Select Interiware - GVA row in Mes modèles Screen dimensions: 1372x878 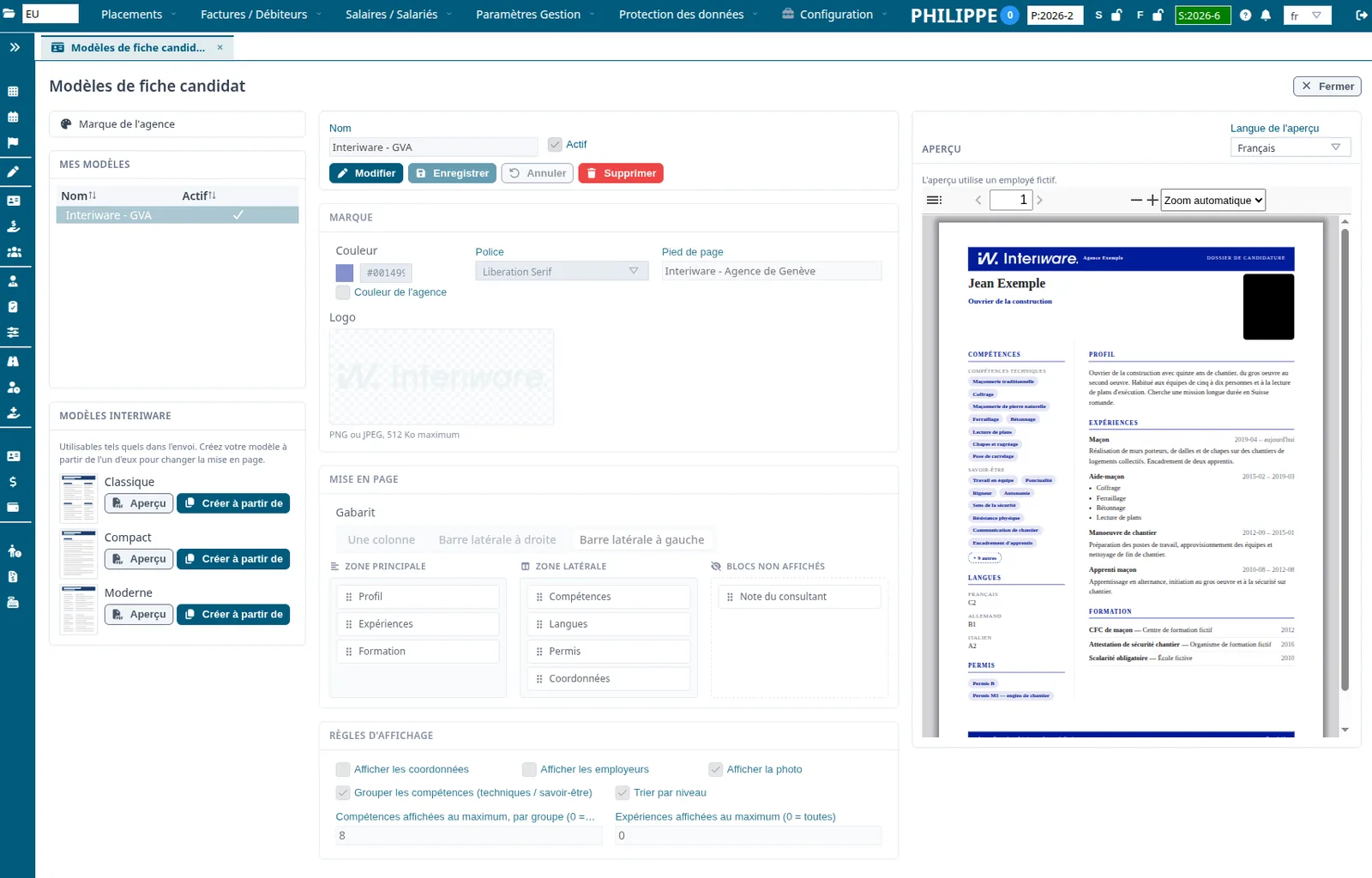[x=178, y=215]
